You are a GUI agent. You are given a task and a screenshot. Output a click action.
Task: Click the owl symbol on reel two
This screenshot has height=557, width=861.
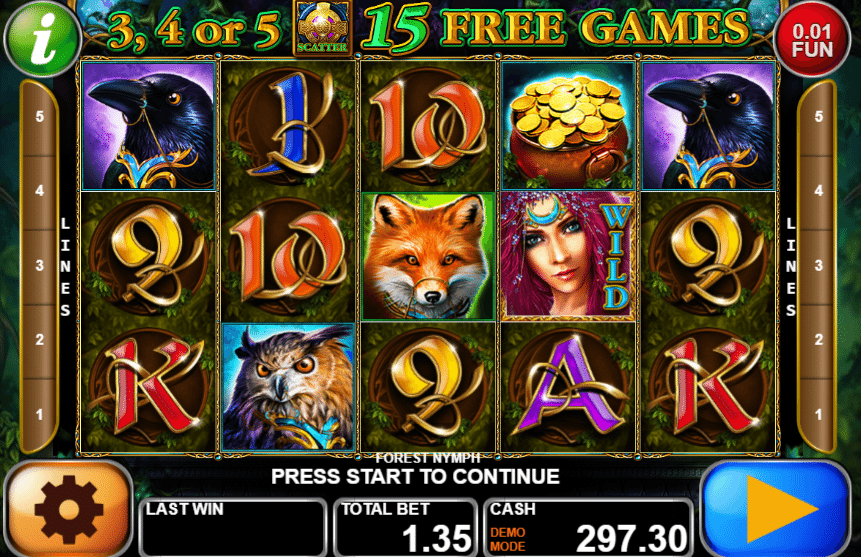click(288, 387)
